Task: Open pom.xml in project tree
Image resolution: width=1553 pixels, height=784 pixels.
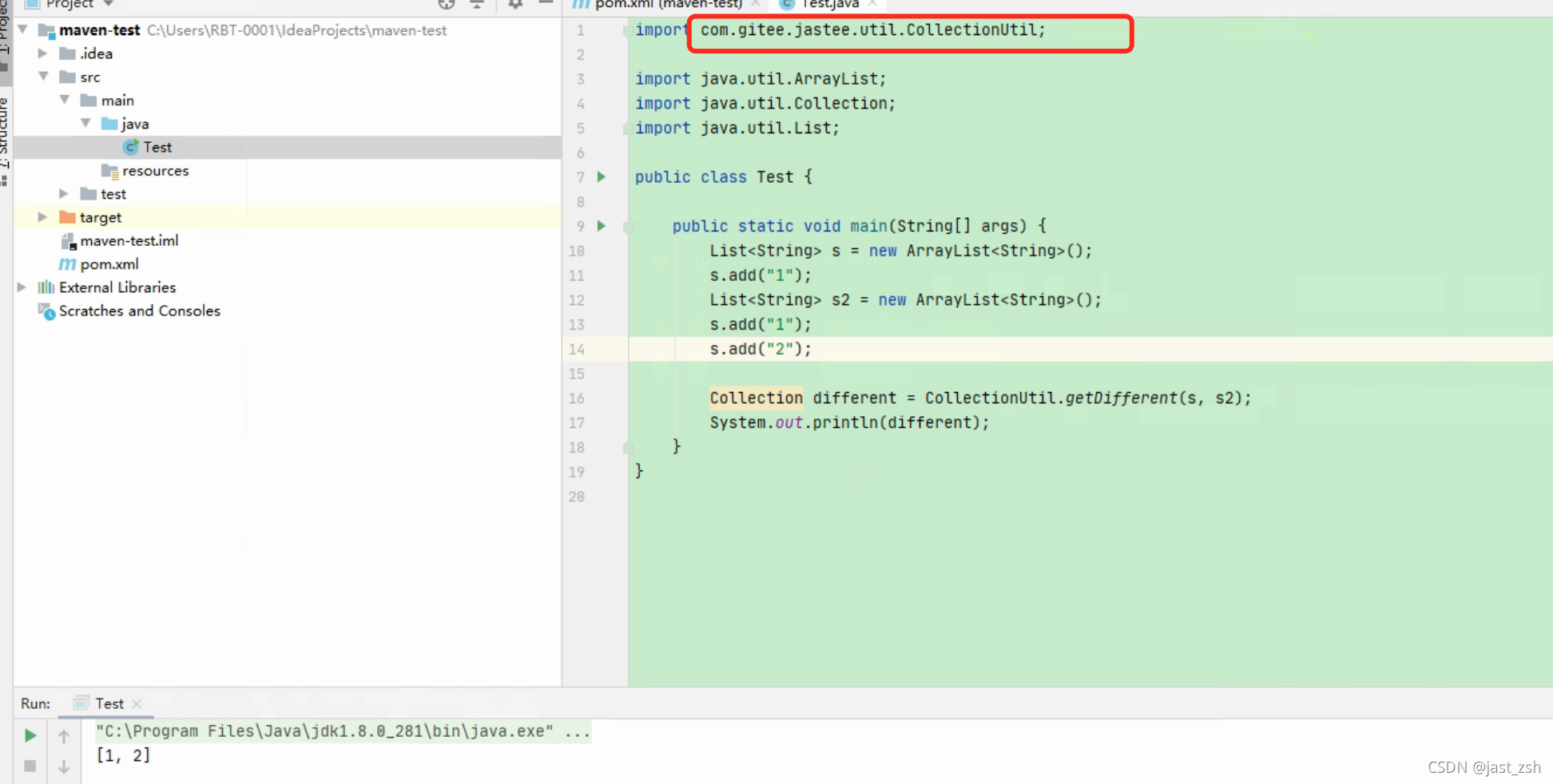Action: (x=109, y=264)
